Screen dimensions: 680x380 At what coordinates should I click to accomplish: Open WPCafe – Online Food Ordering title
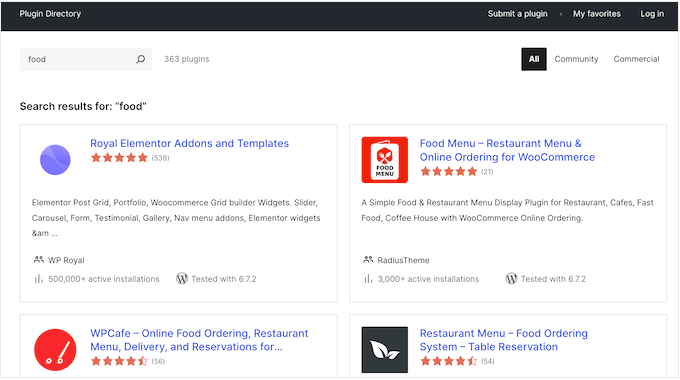point(199,340)
